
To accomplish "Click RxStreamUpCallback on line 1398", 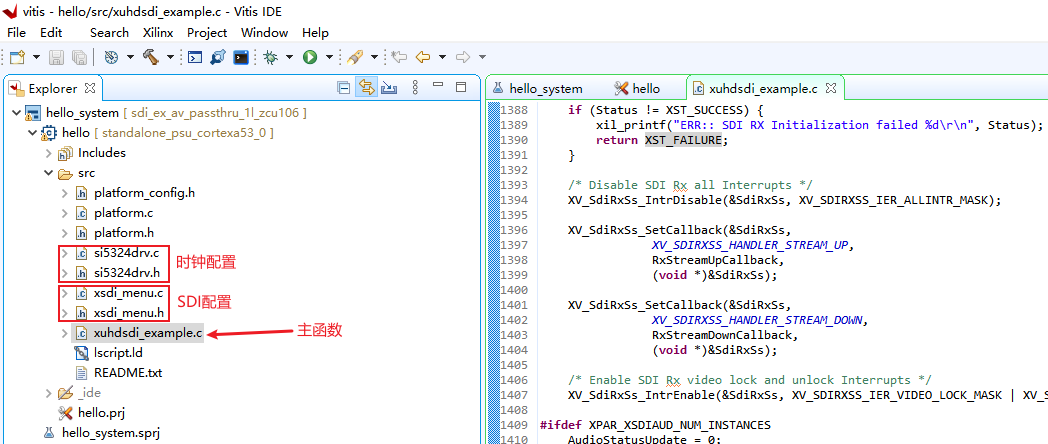I will [x=716, y=259].
